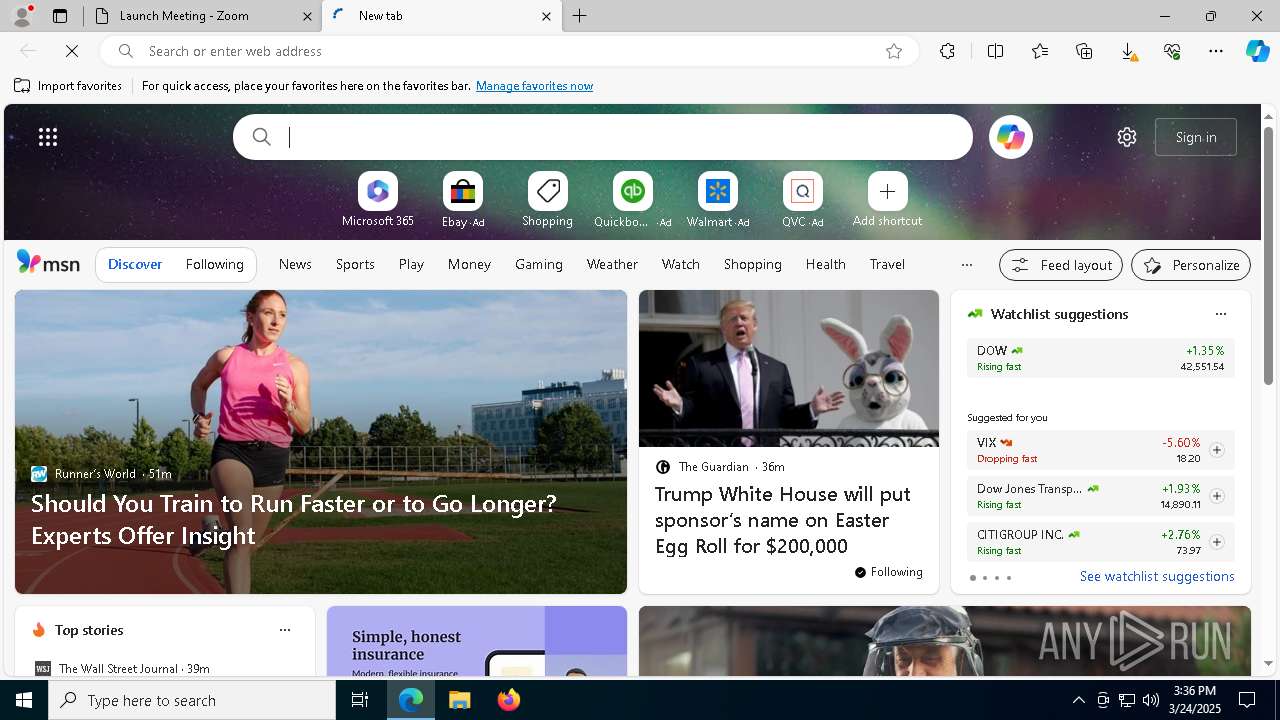
Task: Toggle Following on Guardian article
Action: 888,572
